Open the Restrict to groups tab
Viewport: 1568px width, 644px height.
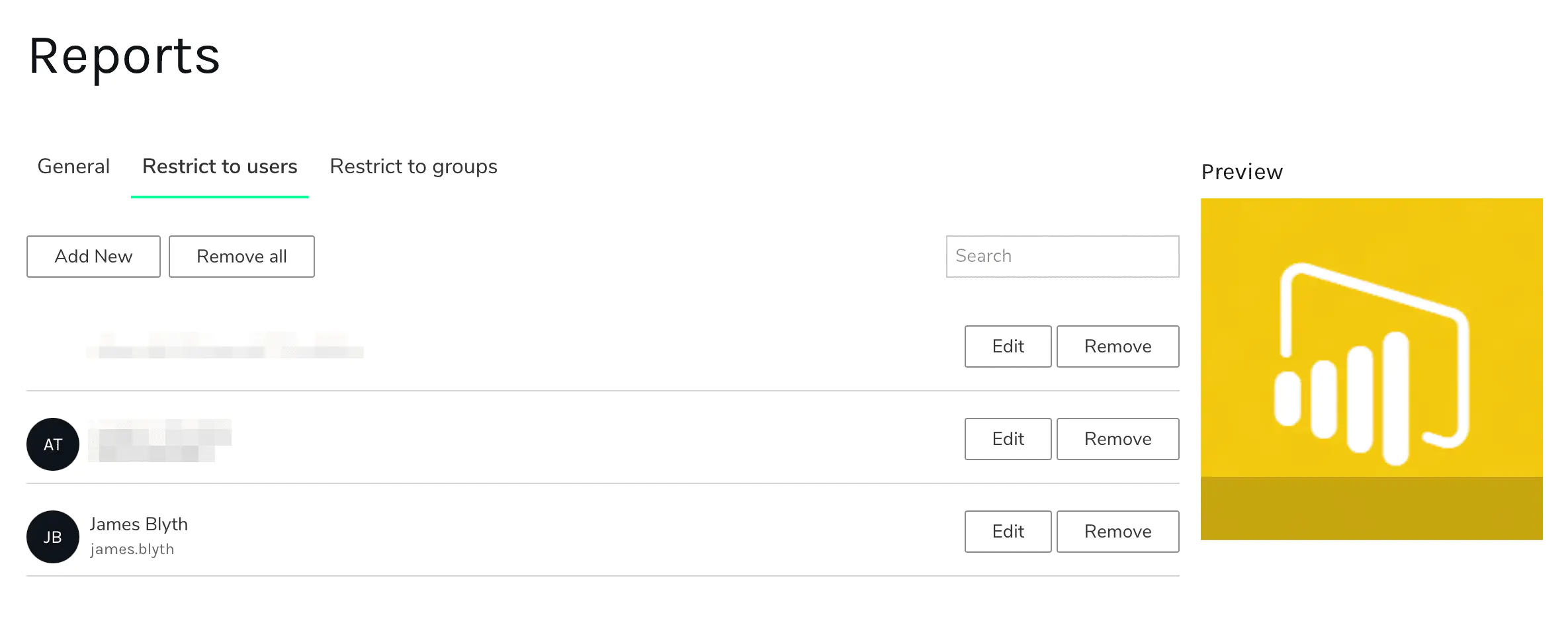[x=414, y=167]
